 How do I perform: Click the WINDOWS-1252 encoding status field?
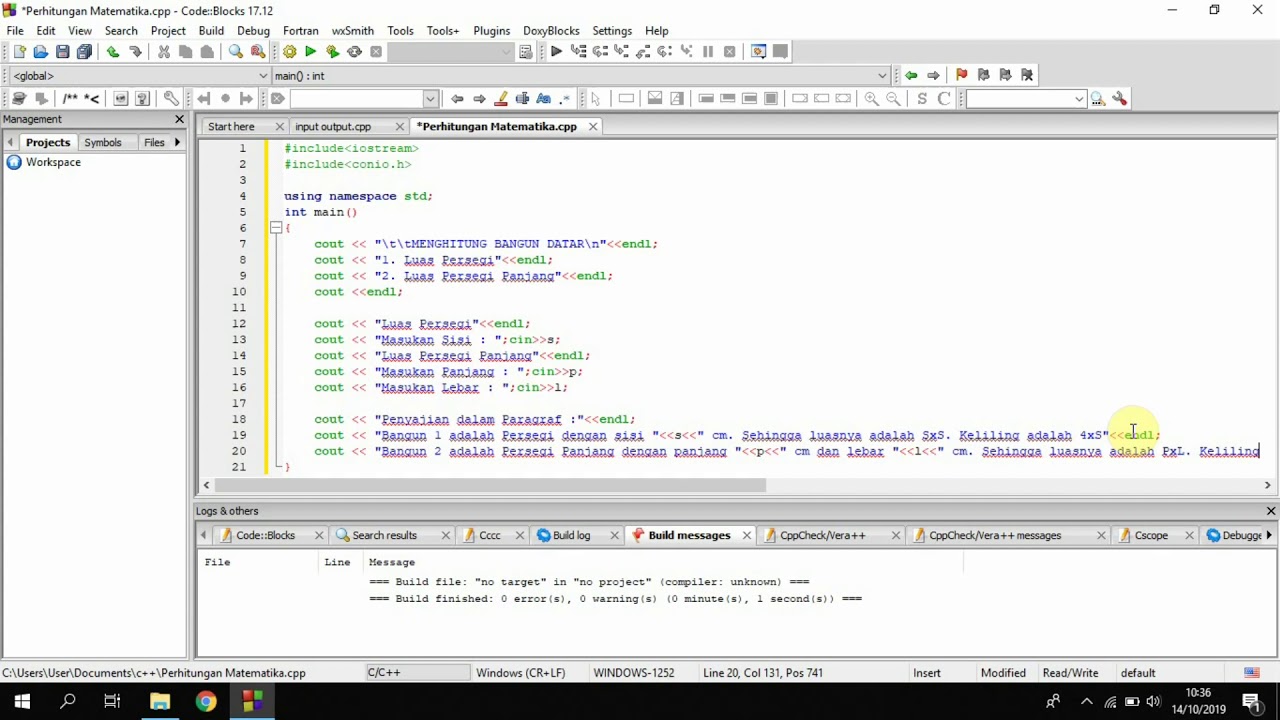634,673
